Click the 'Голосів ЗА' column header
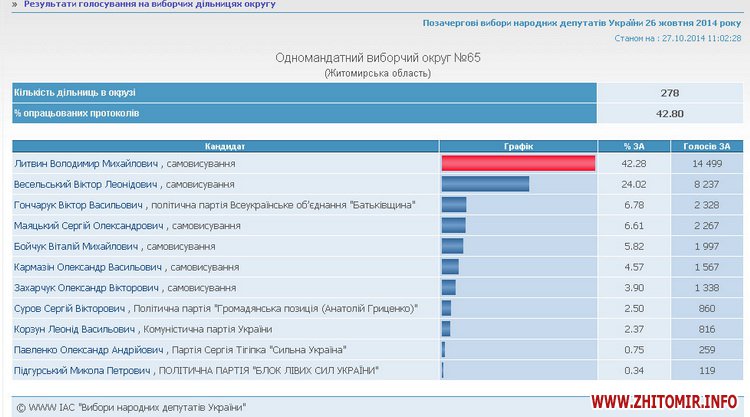 706,145
